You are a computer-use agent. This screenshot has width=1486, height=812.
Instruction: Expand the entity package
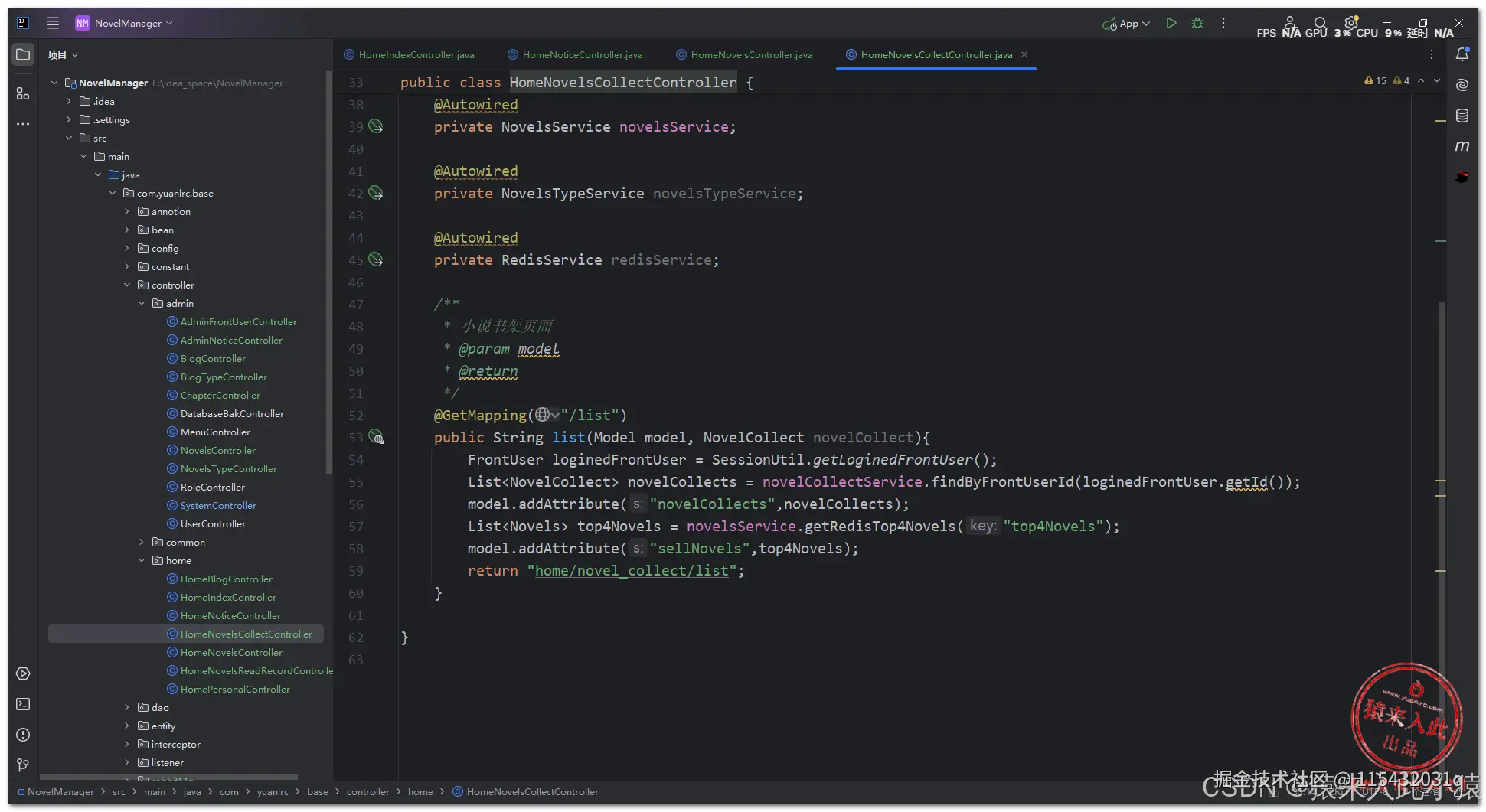point(127,726)
